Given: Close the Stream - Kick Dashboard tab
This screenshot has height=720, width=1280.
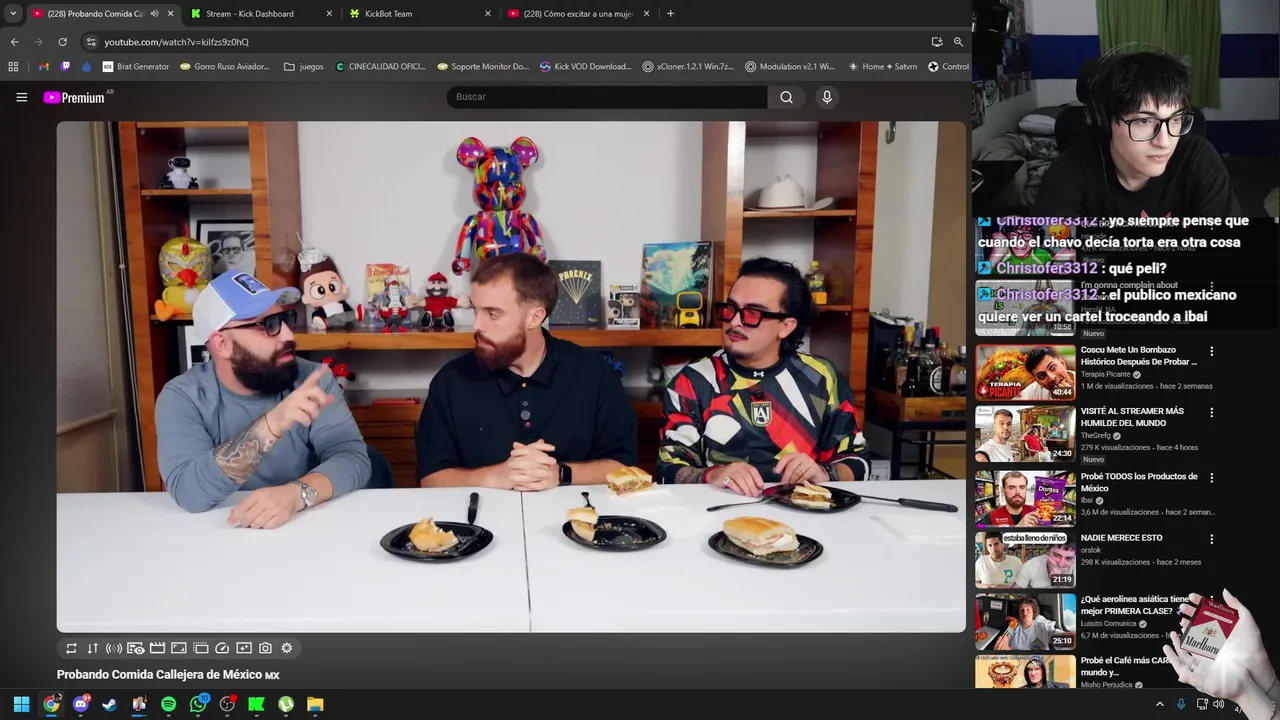Looking at the screenshot, I should [329, 14].
